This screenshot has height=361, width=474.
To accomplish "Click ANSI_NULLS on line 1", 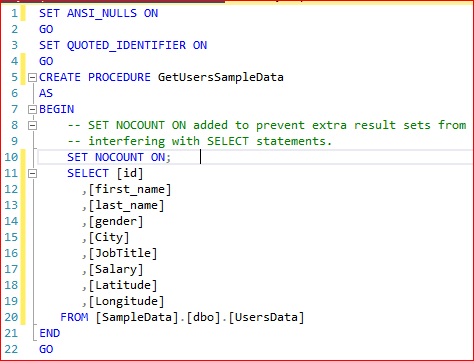I will (102, 13).
